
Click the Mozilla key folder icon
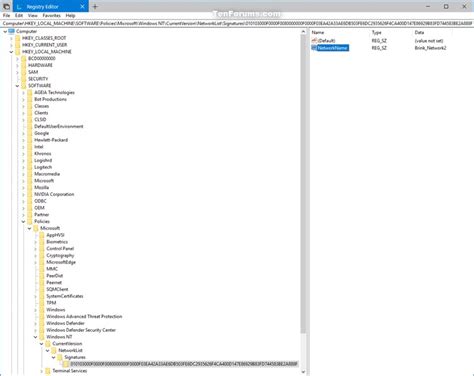pos(30,187)
